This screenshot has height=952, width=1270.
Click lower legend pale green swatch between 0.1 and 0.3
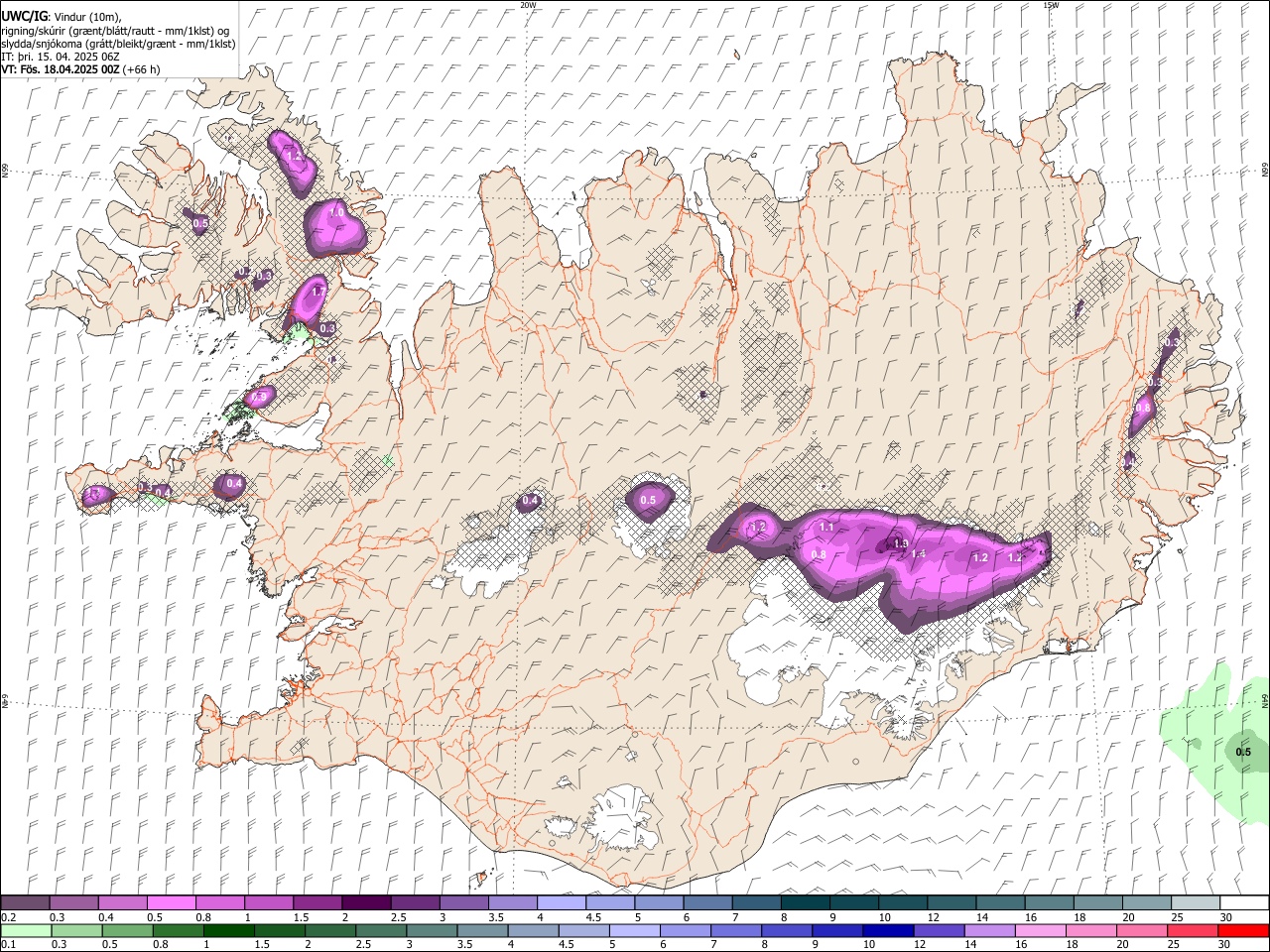(26, 930)
